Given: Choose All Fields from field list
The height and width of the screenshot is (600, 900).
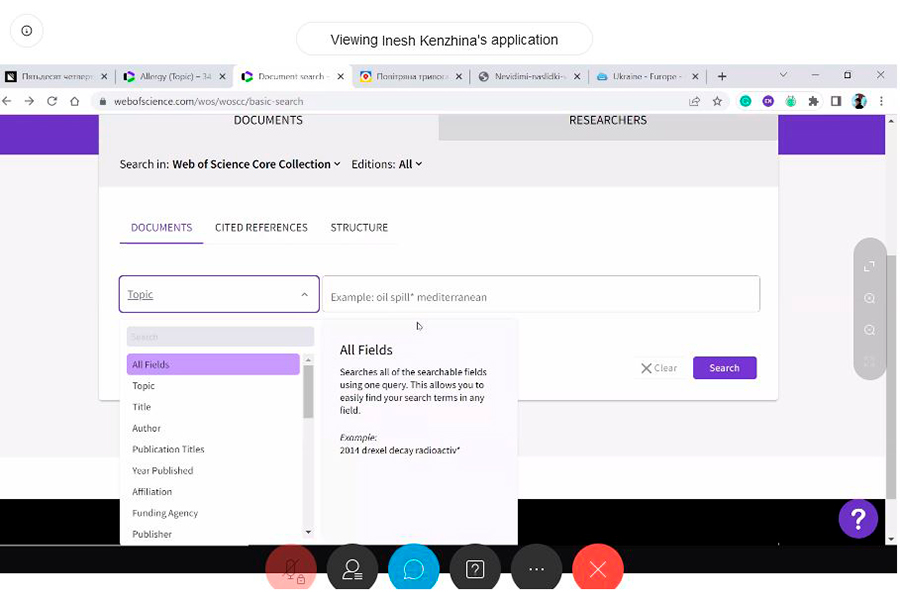Looking at the screenshot, I should pos(213,365).
